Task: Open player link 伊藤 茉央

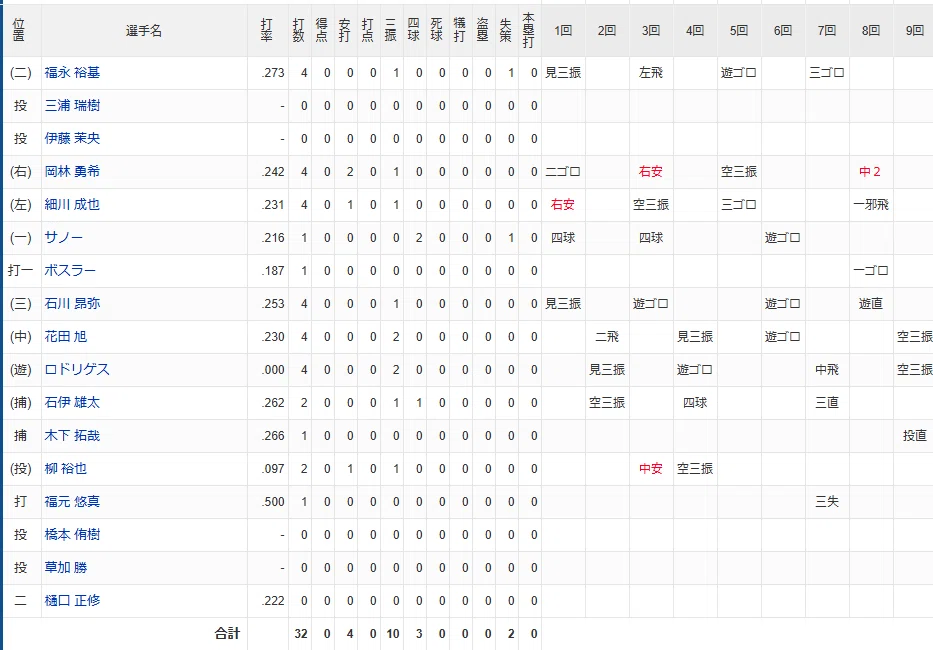Action: [x=72, y=138]
